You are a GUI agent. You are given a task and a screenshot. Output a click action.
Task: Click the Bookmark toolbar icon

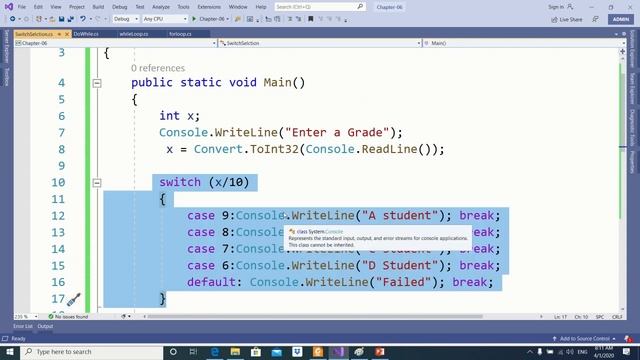(311, 19)
